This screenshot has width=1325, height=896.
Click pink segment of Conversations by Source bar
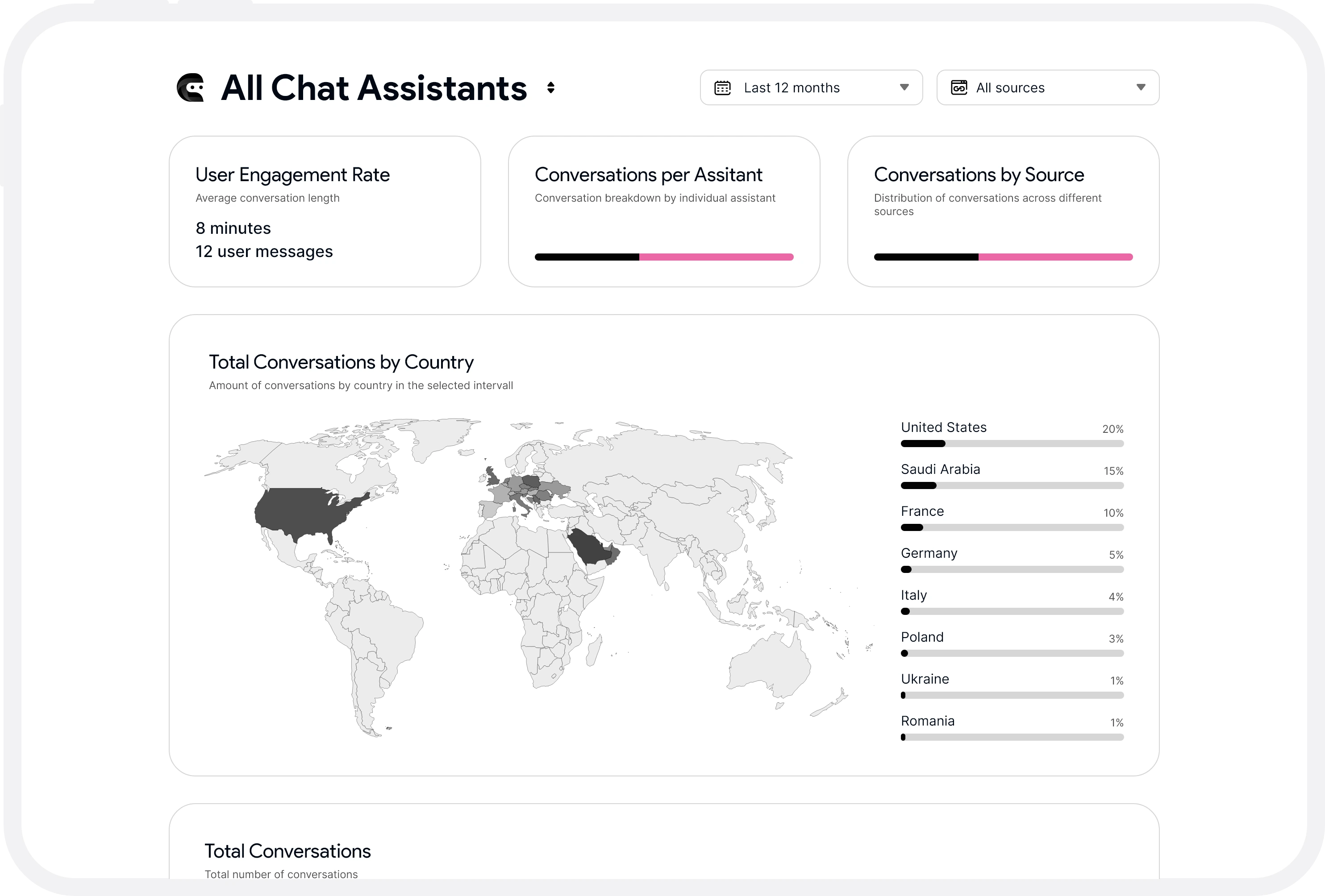pos(1055,257)
